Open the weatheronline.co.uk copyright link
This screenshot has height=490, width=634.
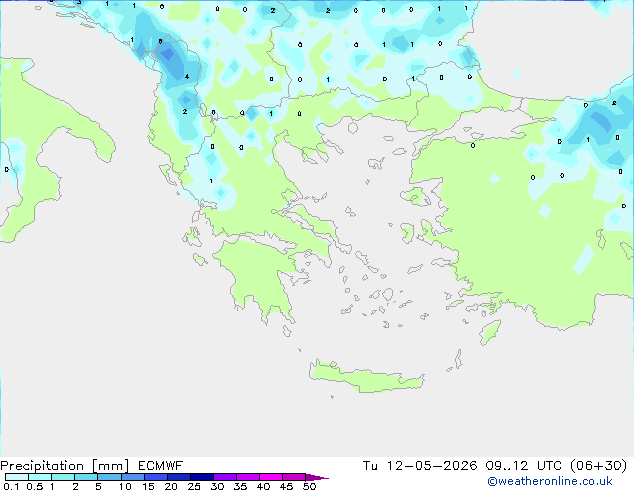click(x=550, y=481)
